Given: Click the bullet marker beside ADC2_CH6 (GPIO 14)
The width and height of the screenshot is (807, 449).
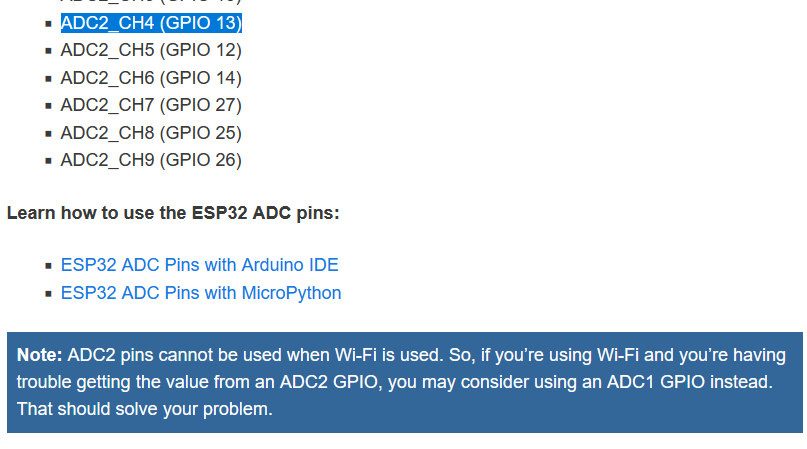Looking at the screenshot, I should [x=48, y=79].
